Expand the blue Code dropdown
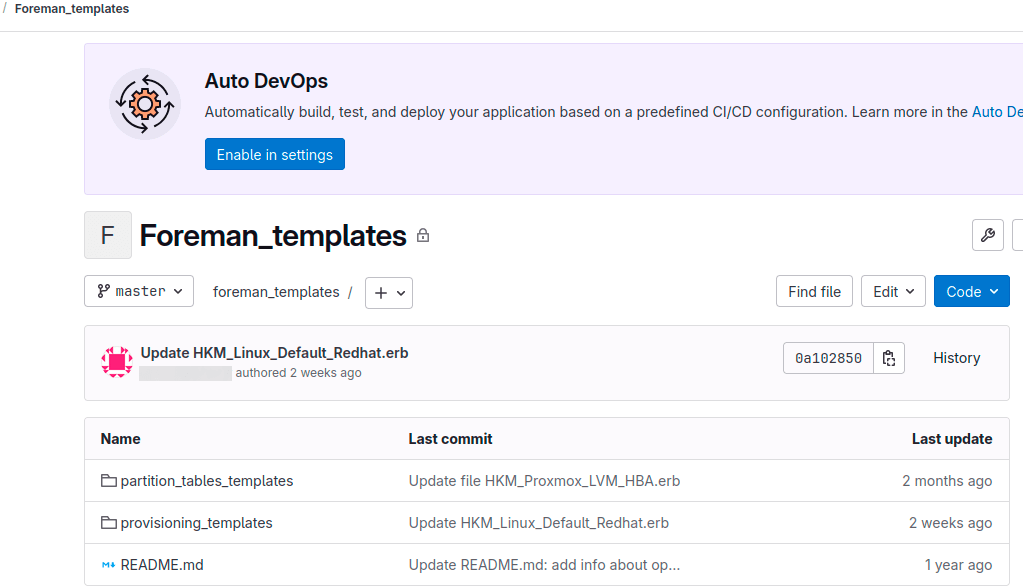The width and height of the screenshot is (1023, 586). click(971, 292)
